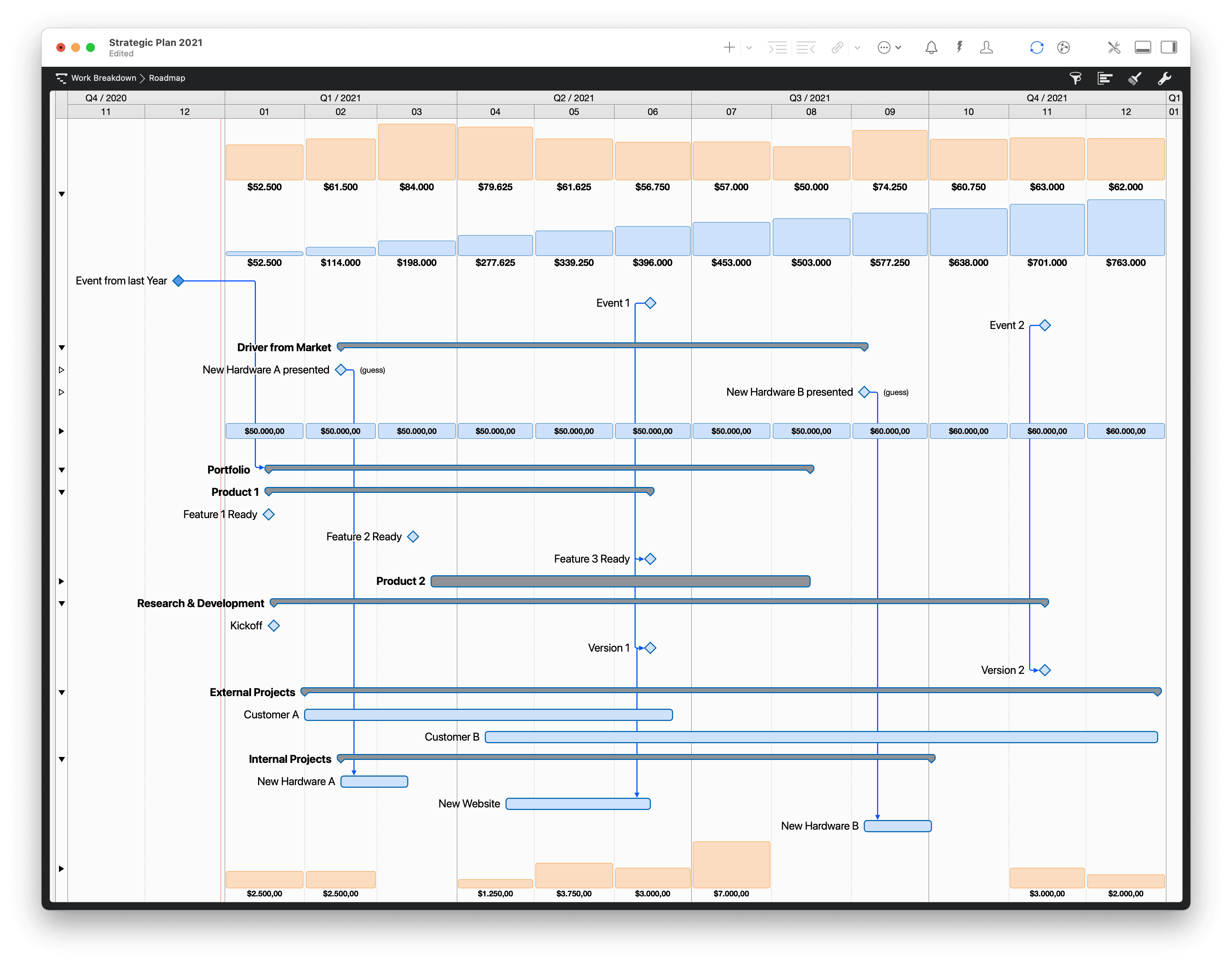Open the resources person icon

[987, 47]
